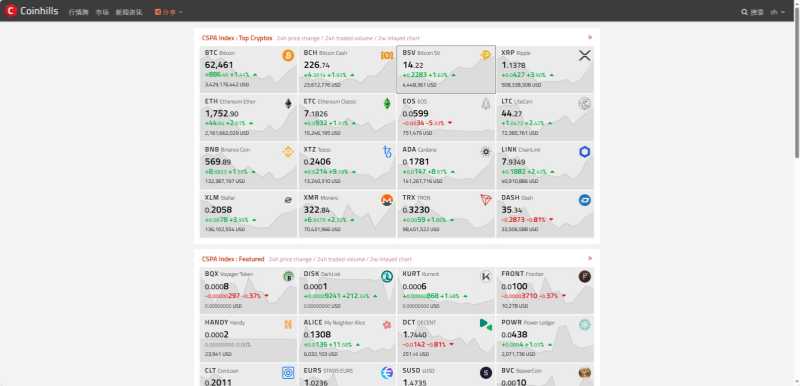This screenshot has width=800, height=386.
Task: Click the POWR price 0.0438
Action: point(514,334)
